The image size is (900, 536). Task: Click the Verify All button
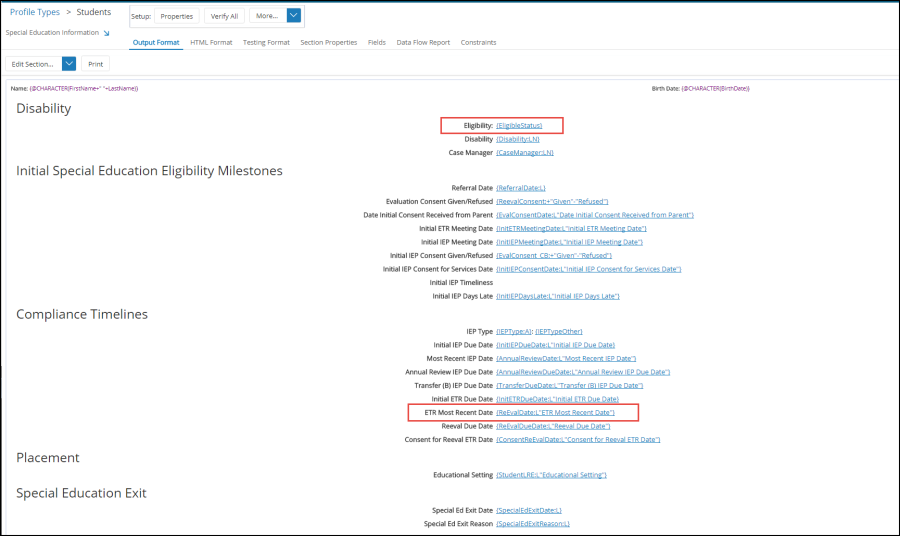(x=224, y=16)
